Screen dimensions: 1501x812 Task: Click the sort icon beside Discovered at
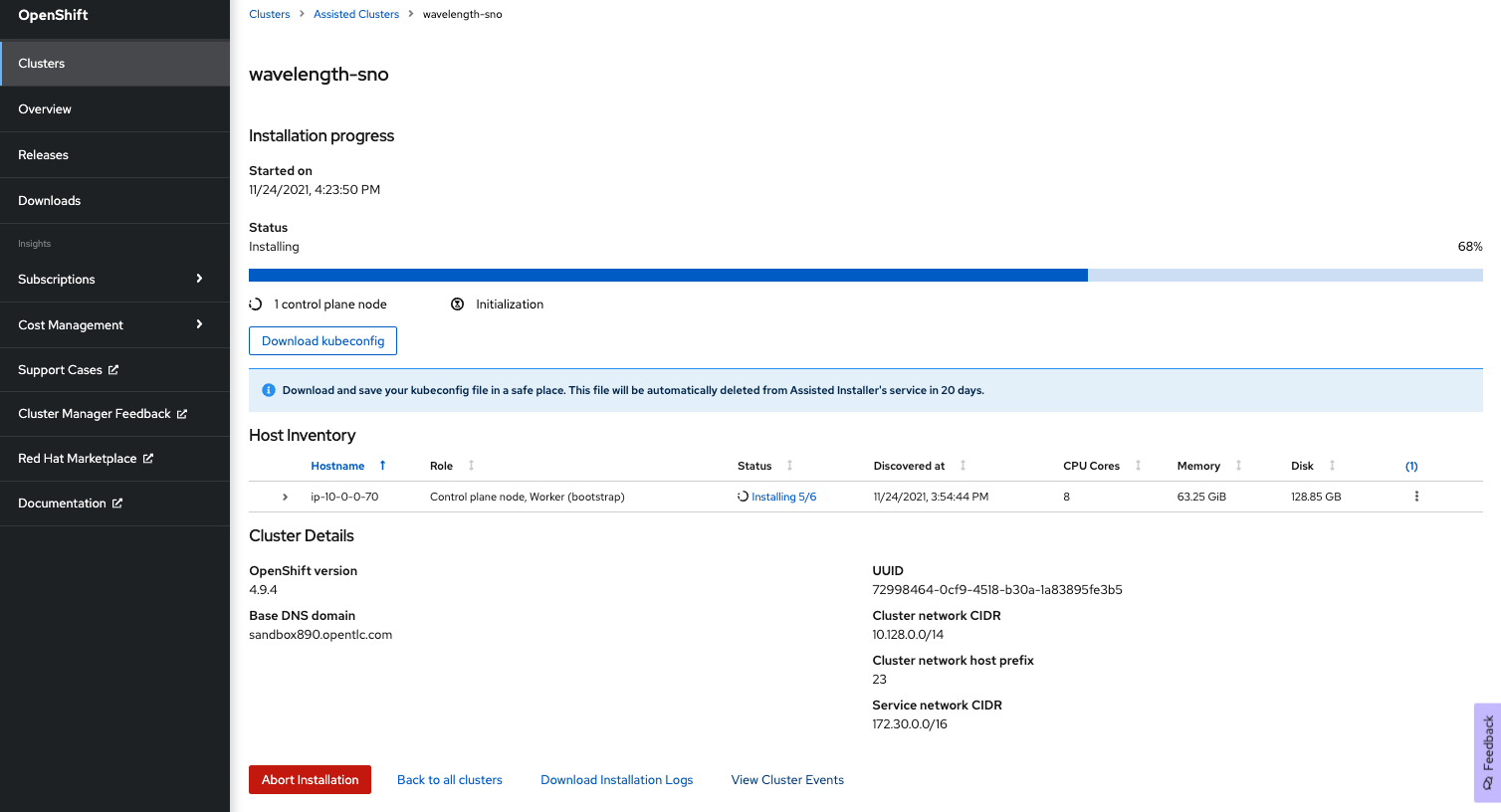pos(963,466)
